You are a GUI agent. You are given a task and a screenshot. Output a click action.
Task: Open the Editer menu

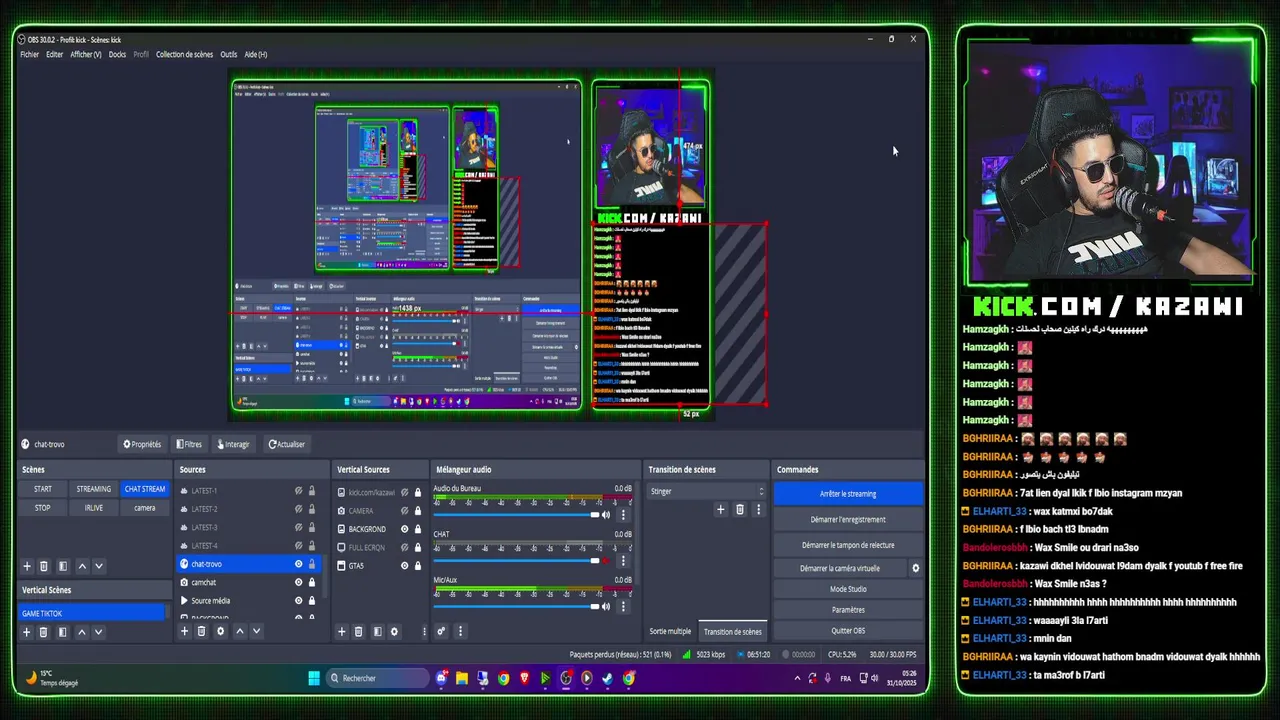54,54
